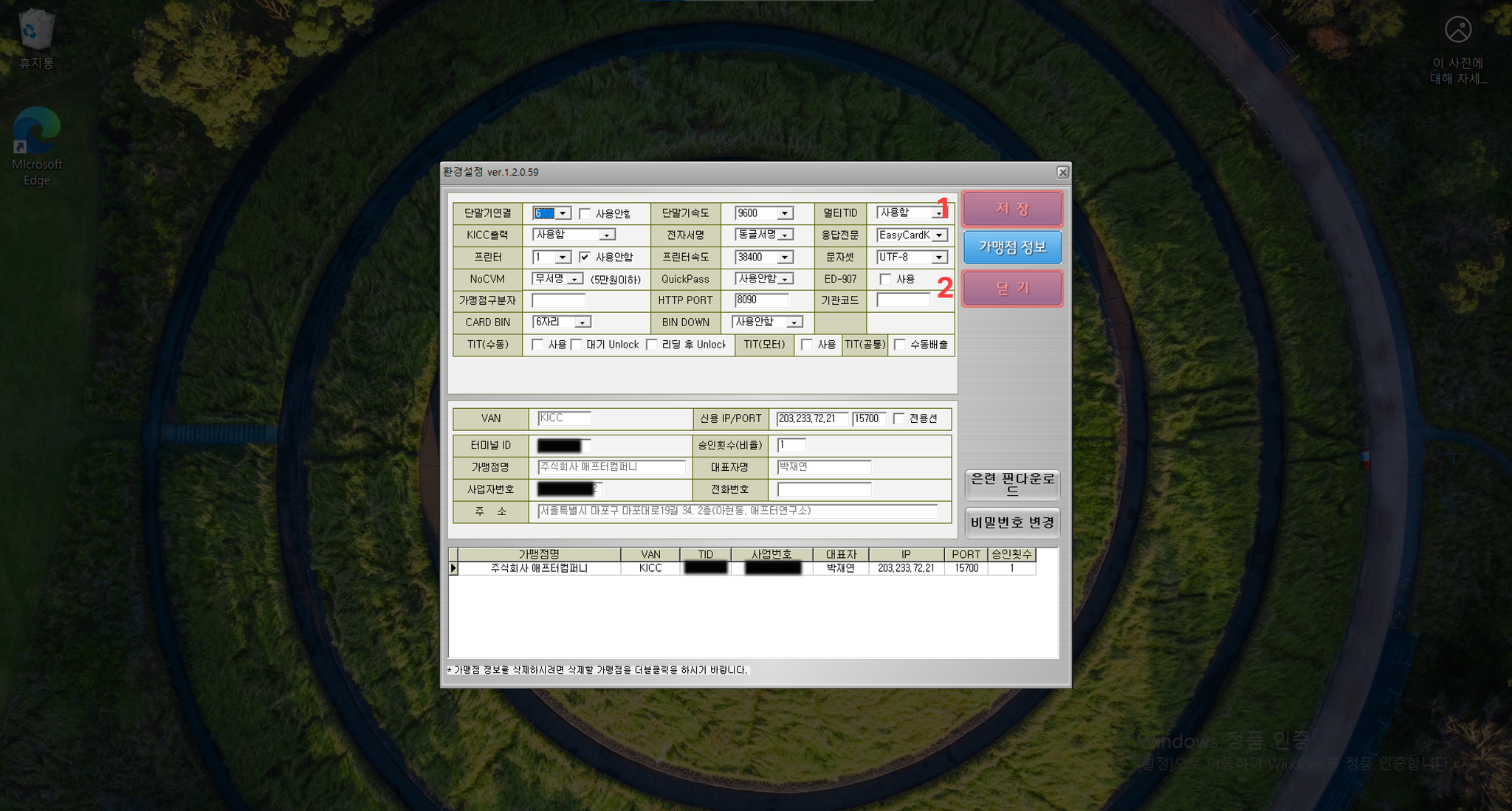Screen dimensions: 1512x811
Task: Toggle the 대기 Unlock checkbox
Action: [577, 345]
